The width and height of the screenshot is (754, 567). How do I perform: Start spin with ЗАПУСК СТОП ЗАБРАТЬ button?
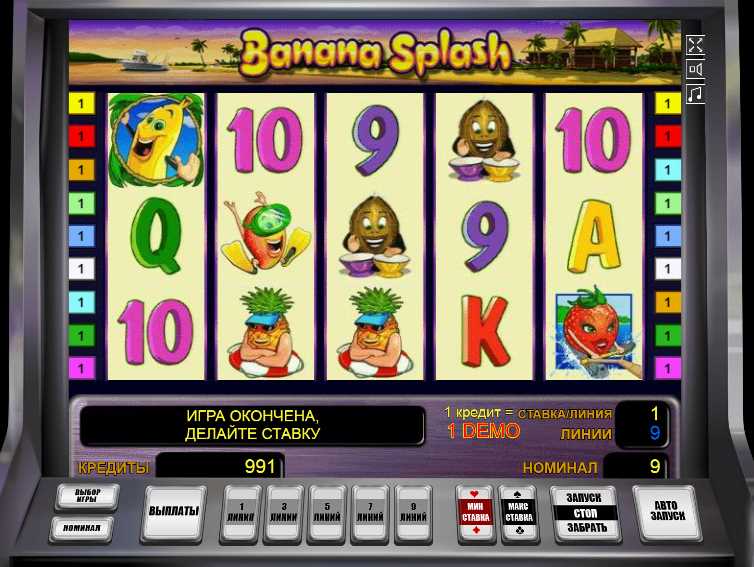pyautogui.click(x=585, y=513)
